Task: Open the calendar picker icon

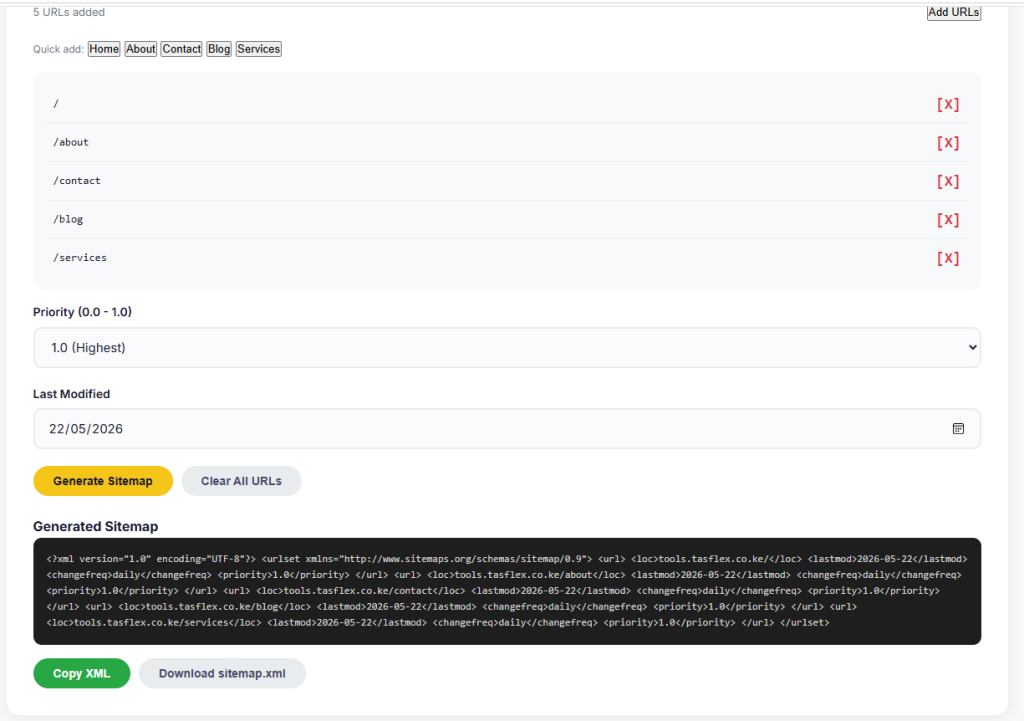Action: pos(958,428)
